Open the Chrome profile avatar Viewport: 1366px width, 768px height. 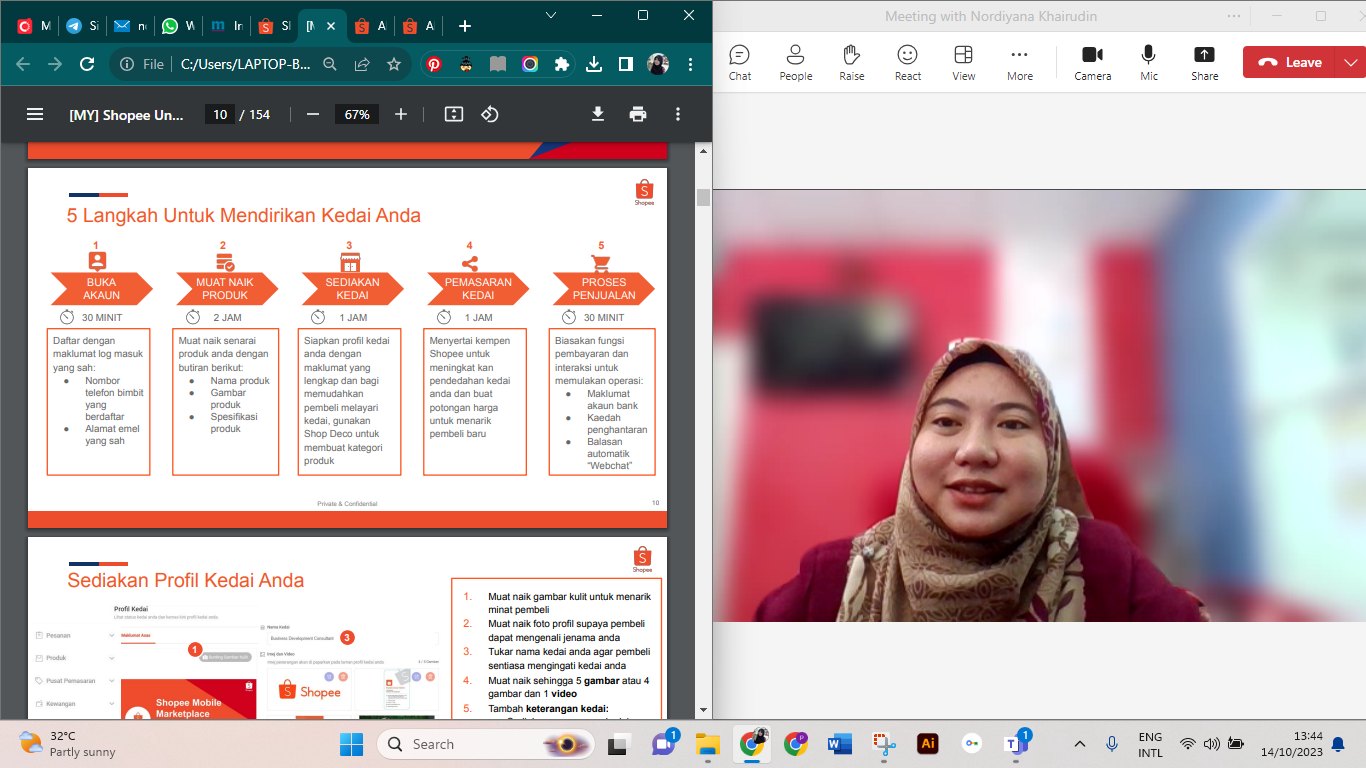click(x=658, y=64)
